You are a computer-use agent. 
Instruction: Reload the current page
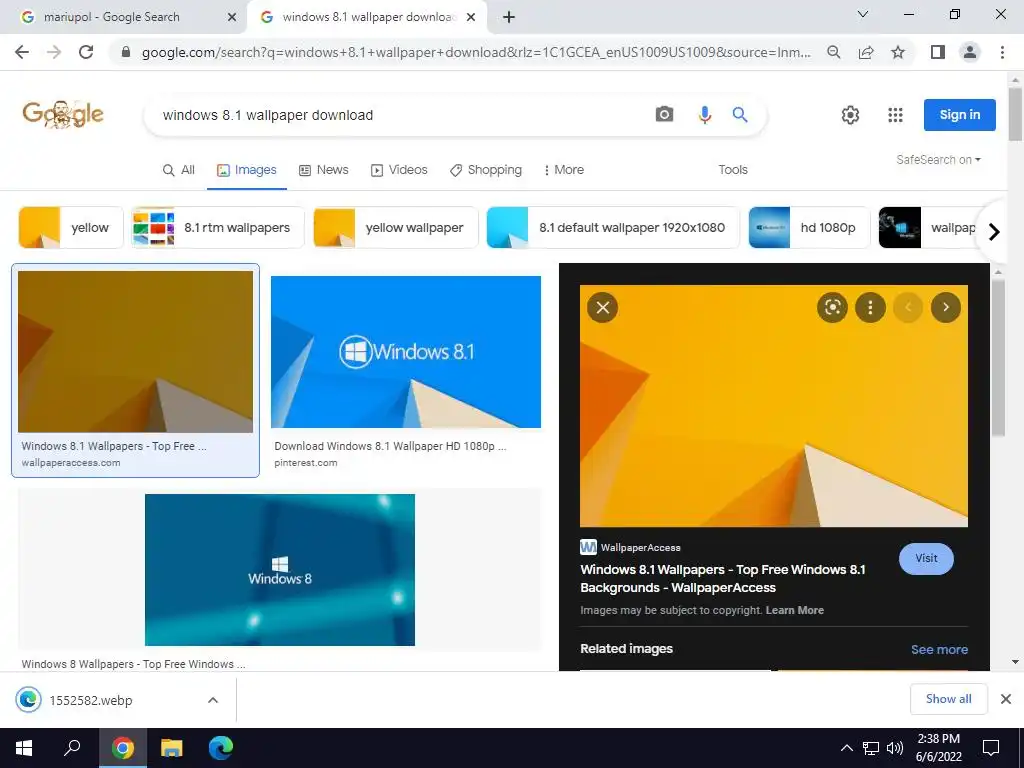click(86, 52)
